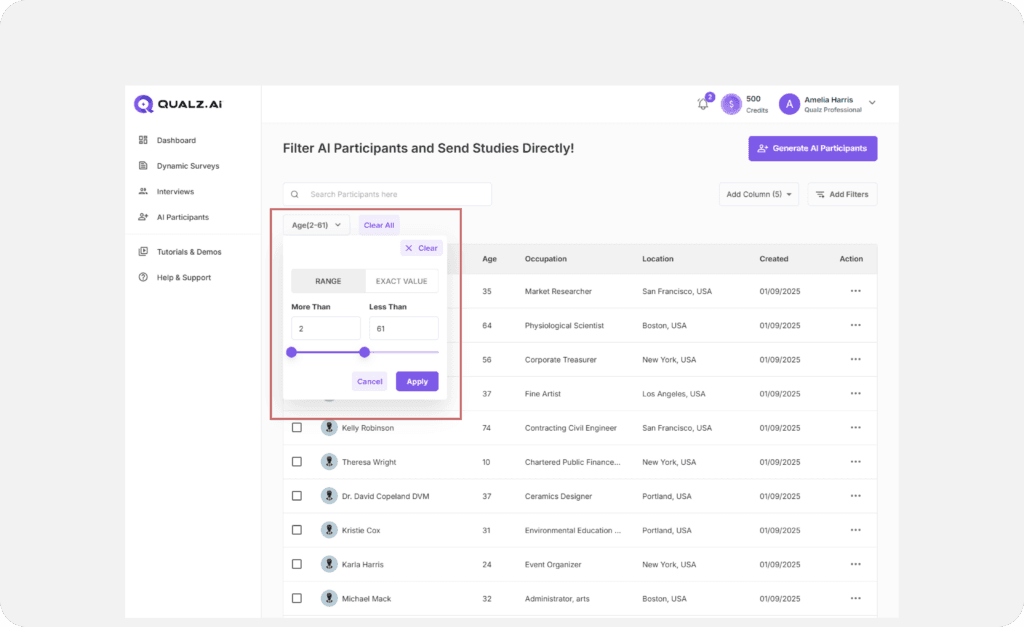Click the Generate AI Participants button
This screenshot has height=627, width=1024.
tap(812, 148)
